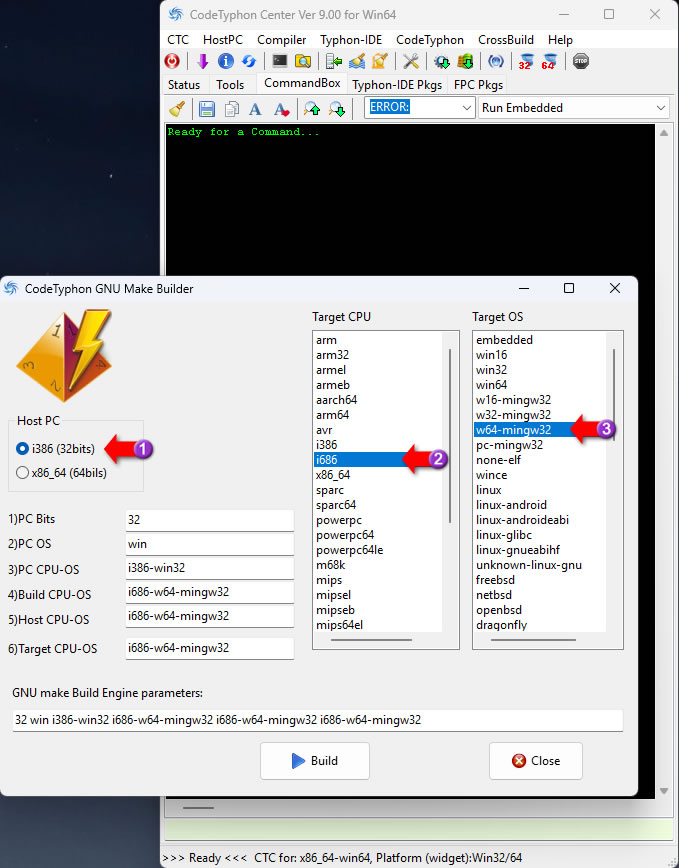
Task: Click the red power icon in toolbar
Action: 173,62
